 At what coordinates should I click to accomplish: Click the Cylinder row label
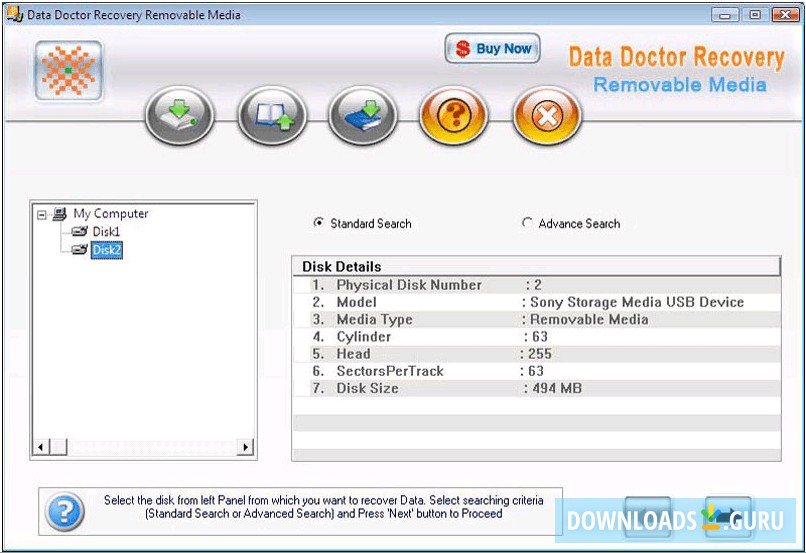[x=363, y=337]
